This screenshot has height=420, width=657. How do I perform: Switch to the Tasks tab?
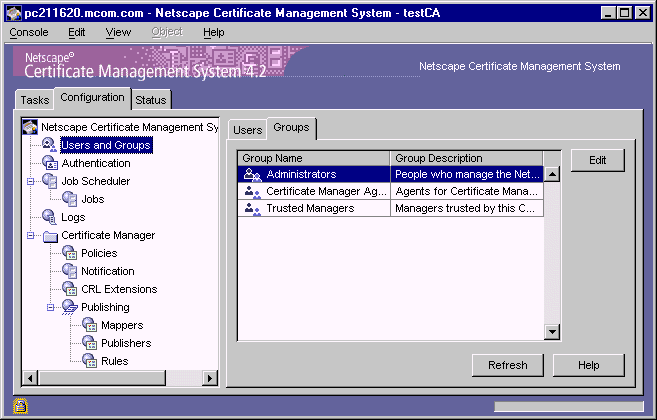pos(35,100)
